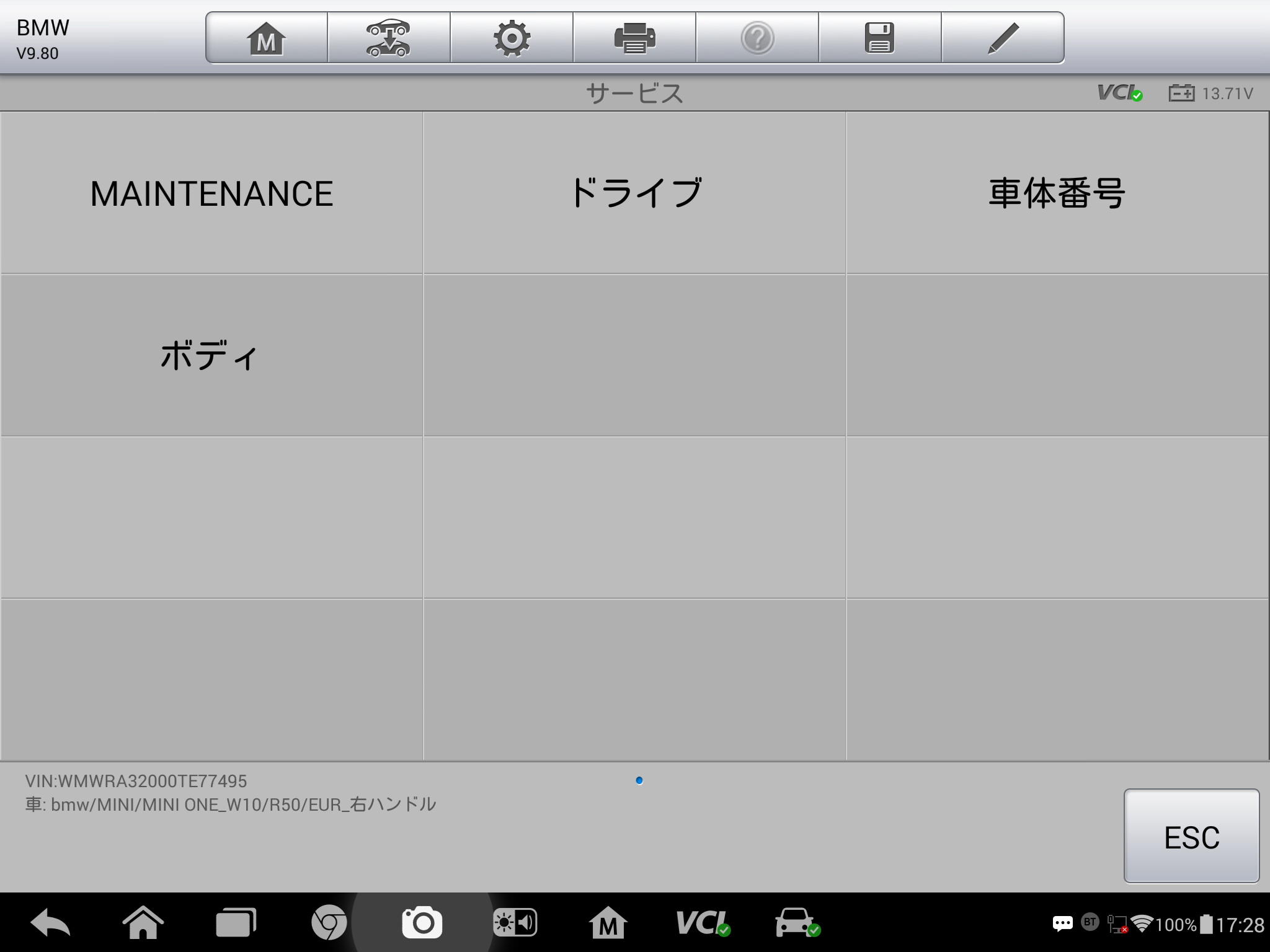Tap the network connection error icon

click(1117, 925)
